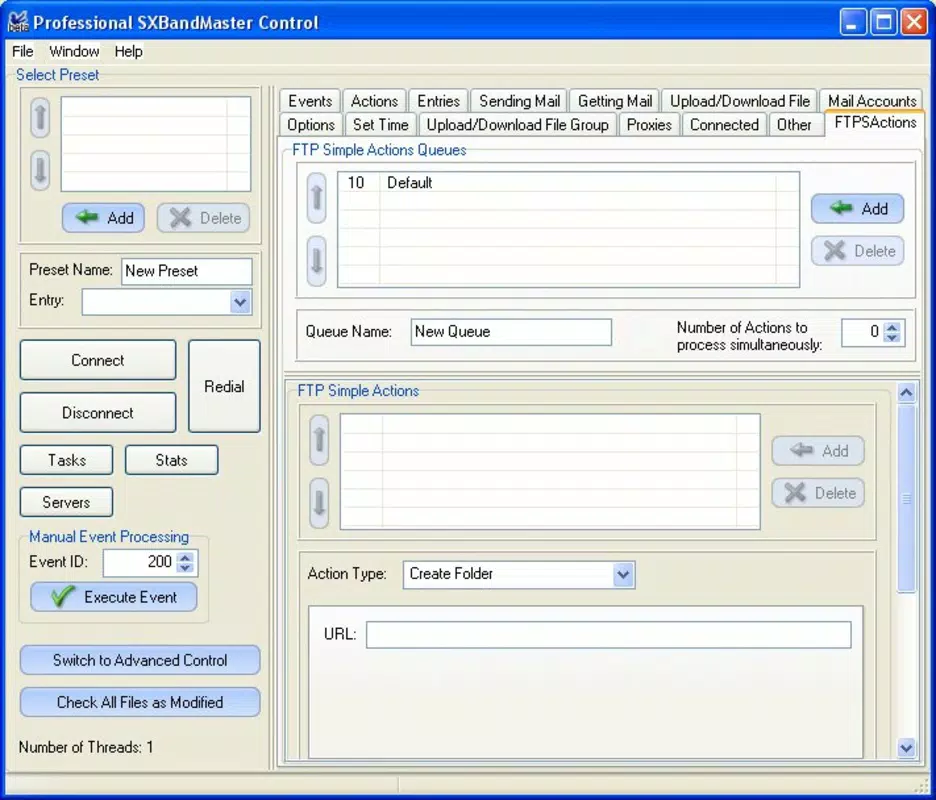Open the Getting Mail tab

tap(614, 101)
